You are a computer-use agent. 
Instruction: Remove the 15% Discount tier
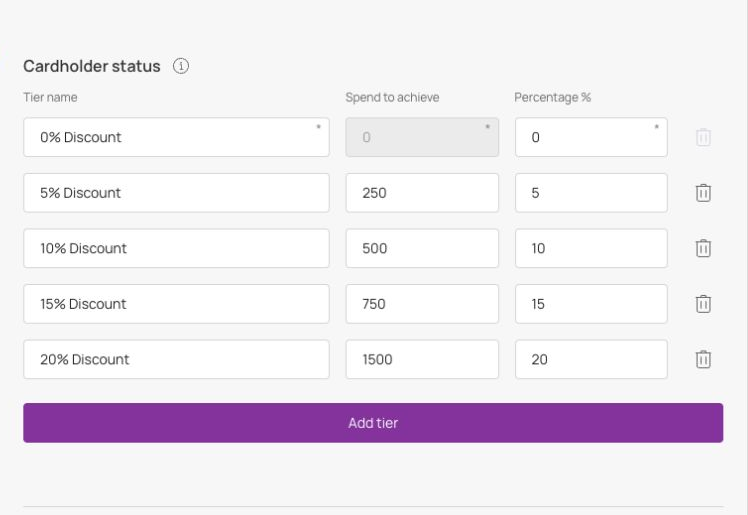click(703, 304)
